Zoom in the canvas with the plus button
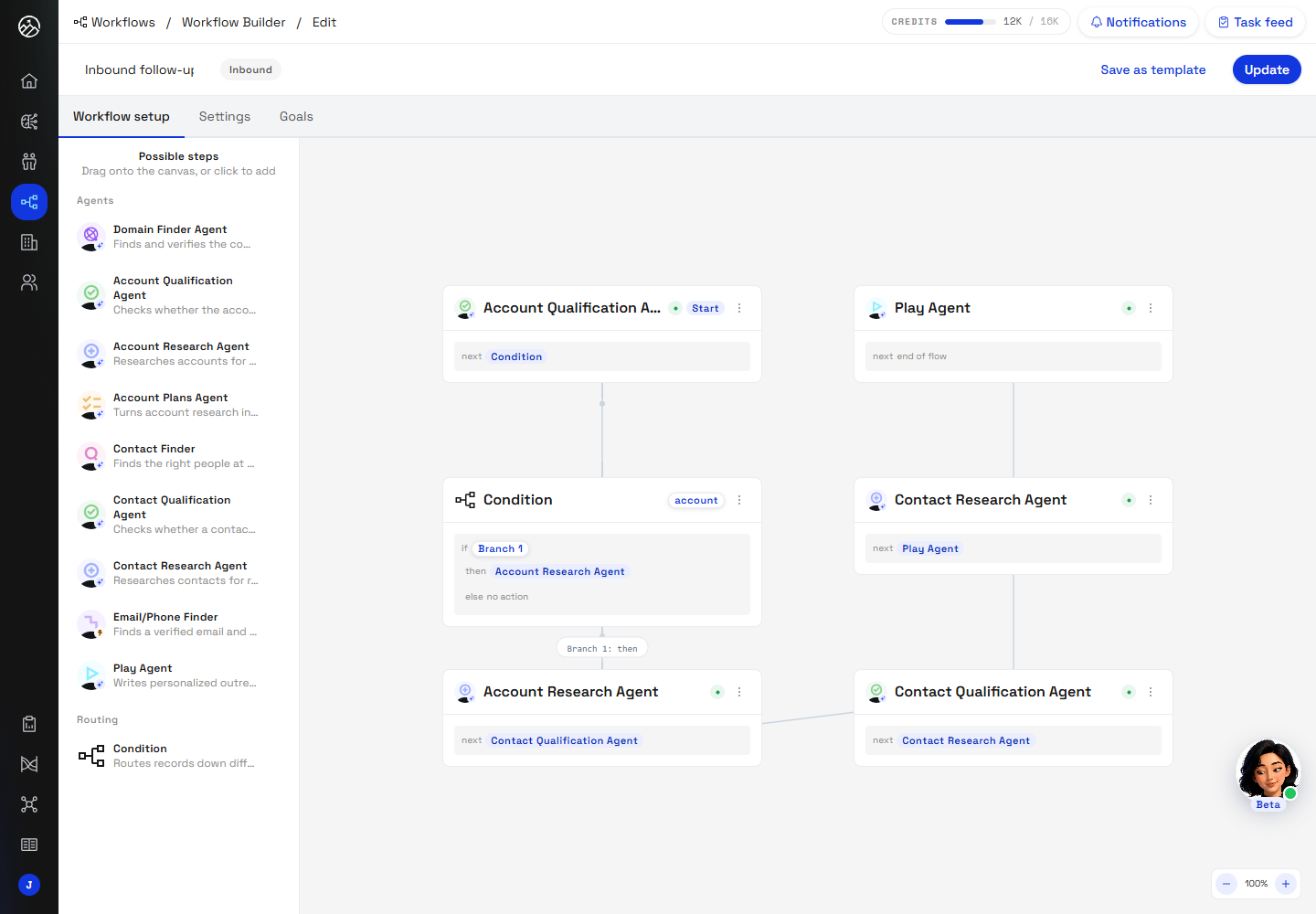Image resolution: width=1316 pixels, height=914 pixels. (x=1286, y=884)
